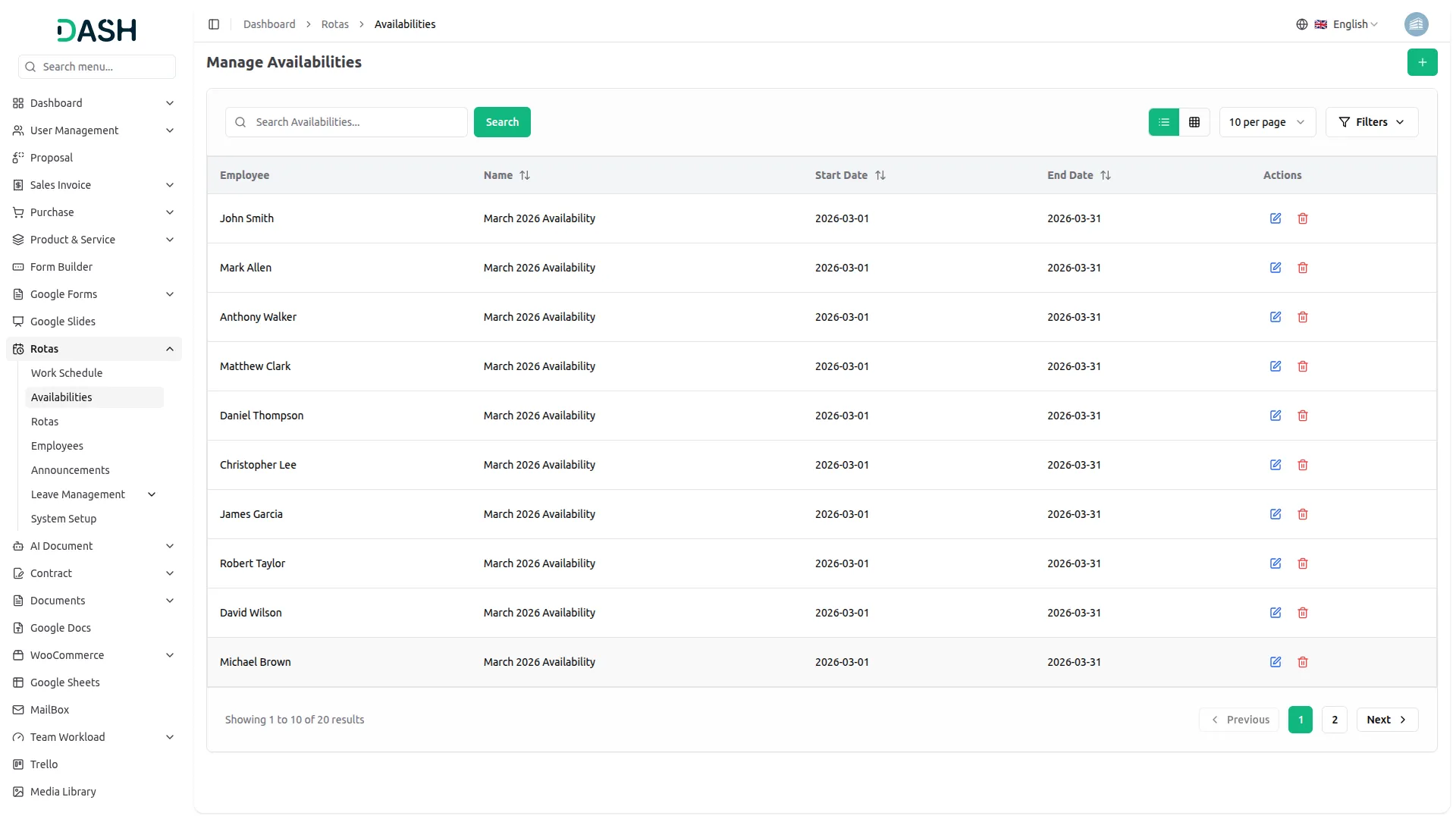Open user avatar profile menu
The image size is (1456, 819).
1416,24
